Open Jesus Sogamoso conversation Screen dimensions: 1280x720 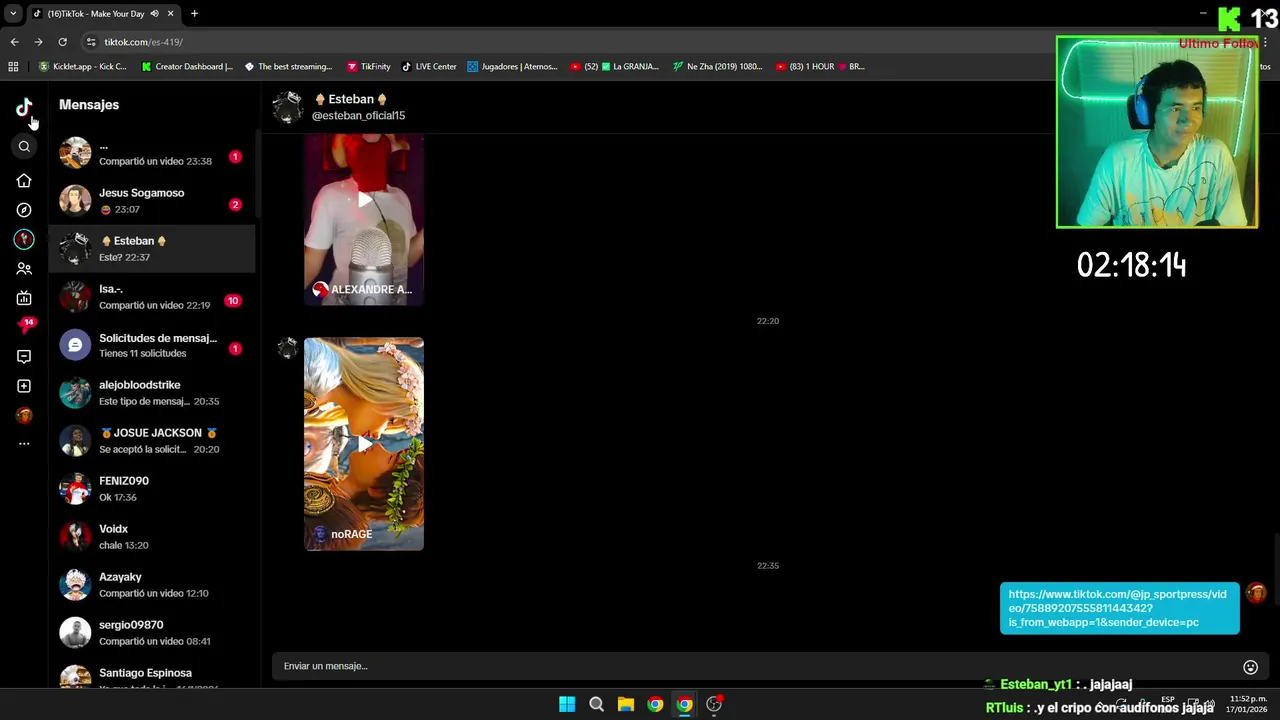click(x=152, y=201)
